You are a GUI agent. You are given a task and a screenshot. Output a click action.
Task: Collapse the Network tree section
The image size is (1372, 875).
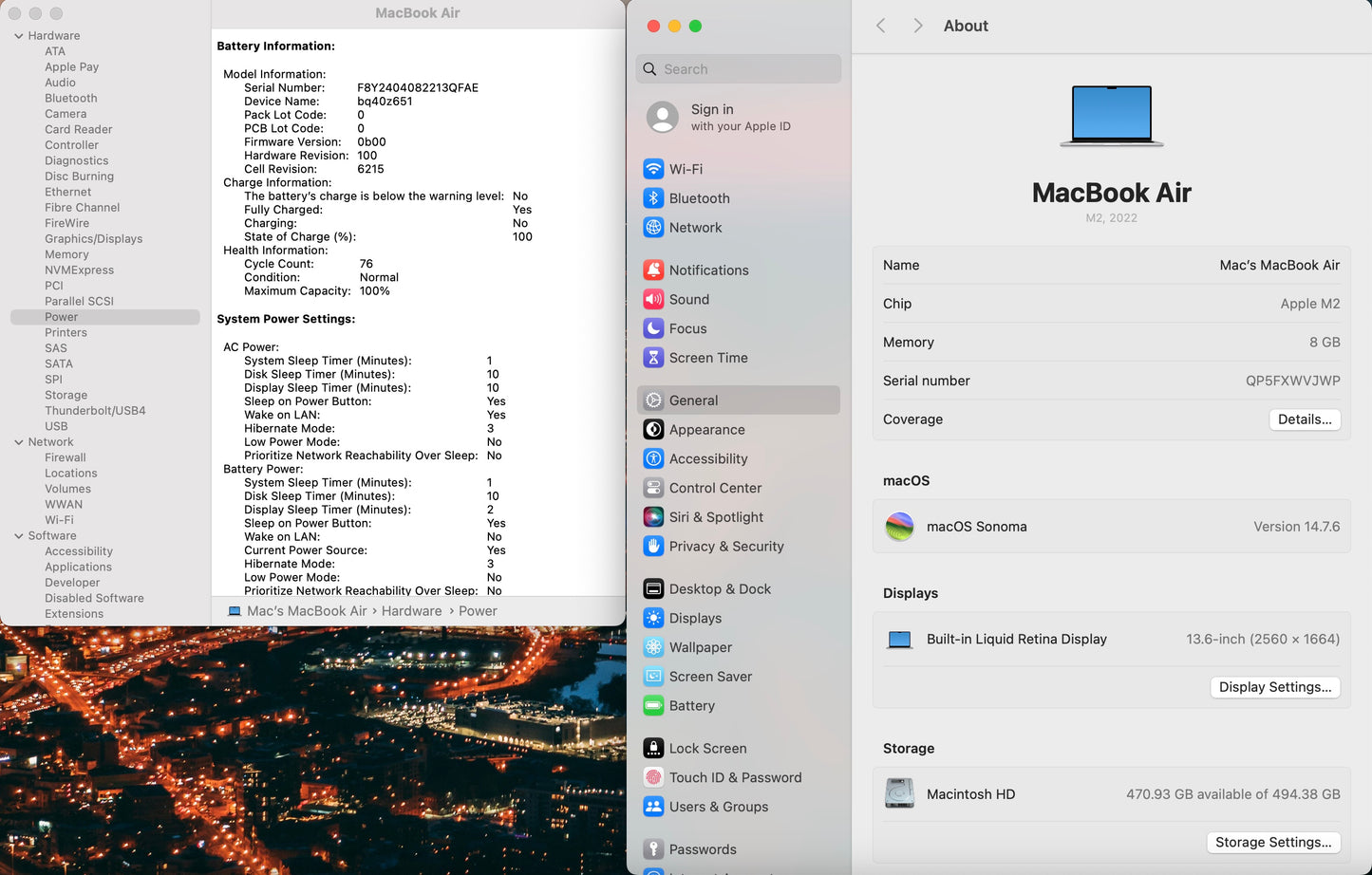pyautogui.click(x=18, y=442)
